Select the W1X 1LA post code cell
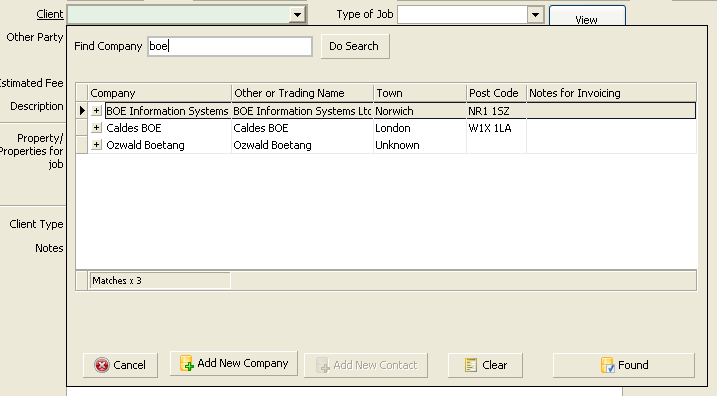This screenshot has height=396, width=717. tap(496, 128)
